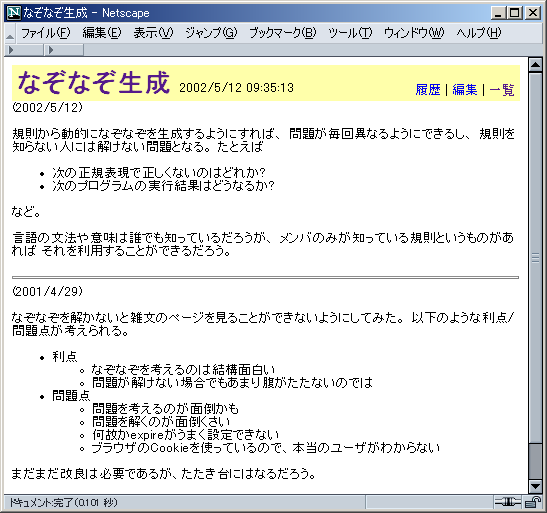This screenshot has height=513, width=547.
Task: Follow the 編集 link in the page header
Action: pyautogui.click(x=465, y=90)
